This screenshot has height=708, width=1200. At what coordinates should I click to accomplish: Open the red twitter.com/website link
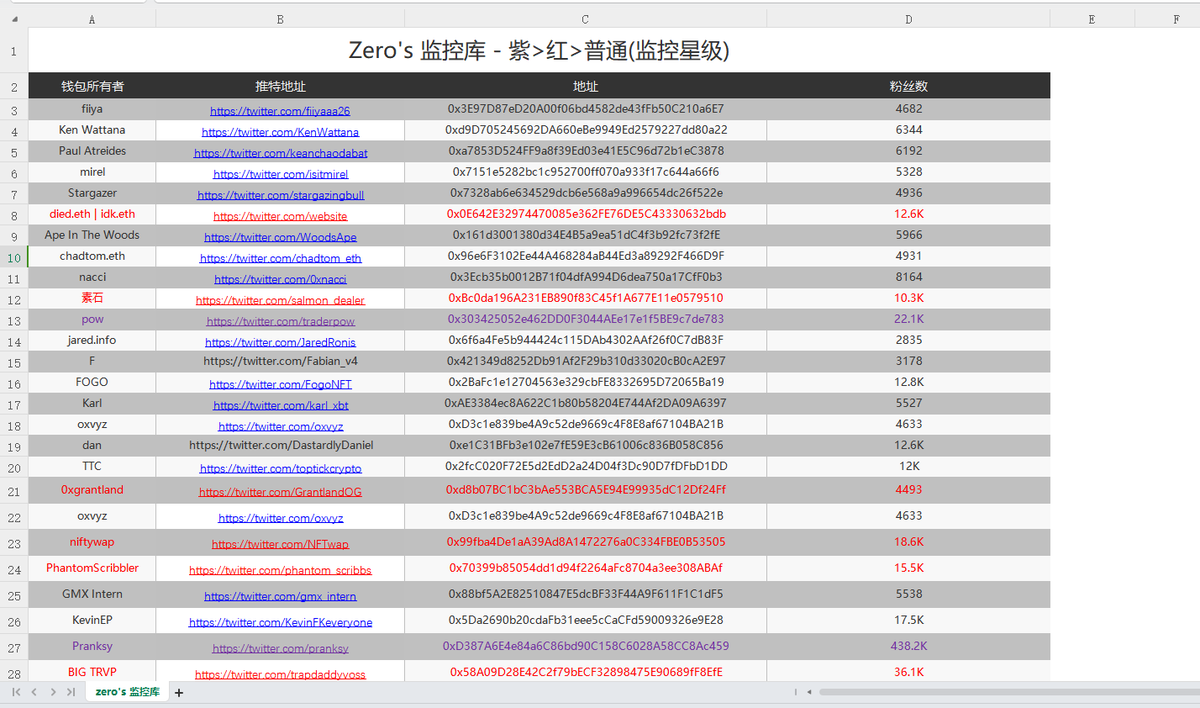pyautogui.click(x=280, y=216)
